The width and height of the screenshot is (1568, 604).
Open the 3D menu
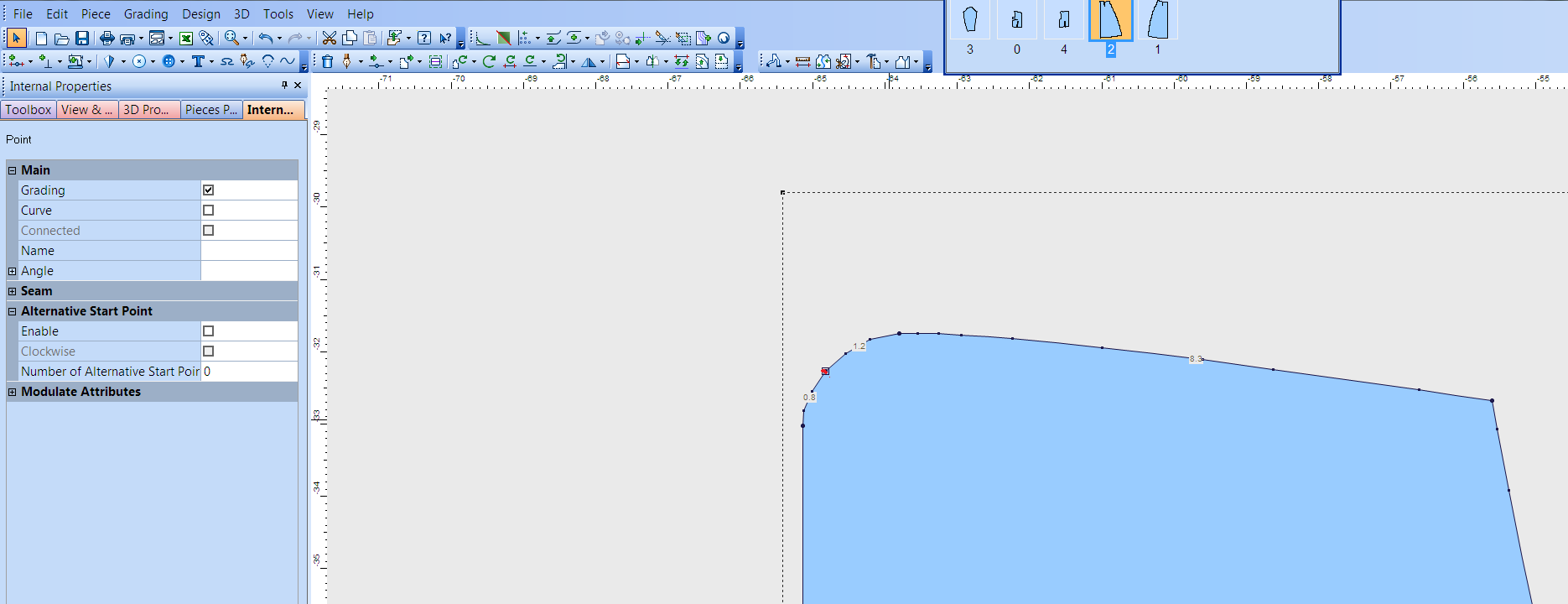[241, 13]
